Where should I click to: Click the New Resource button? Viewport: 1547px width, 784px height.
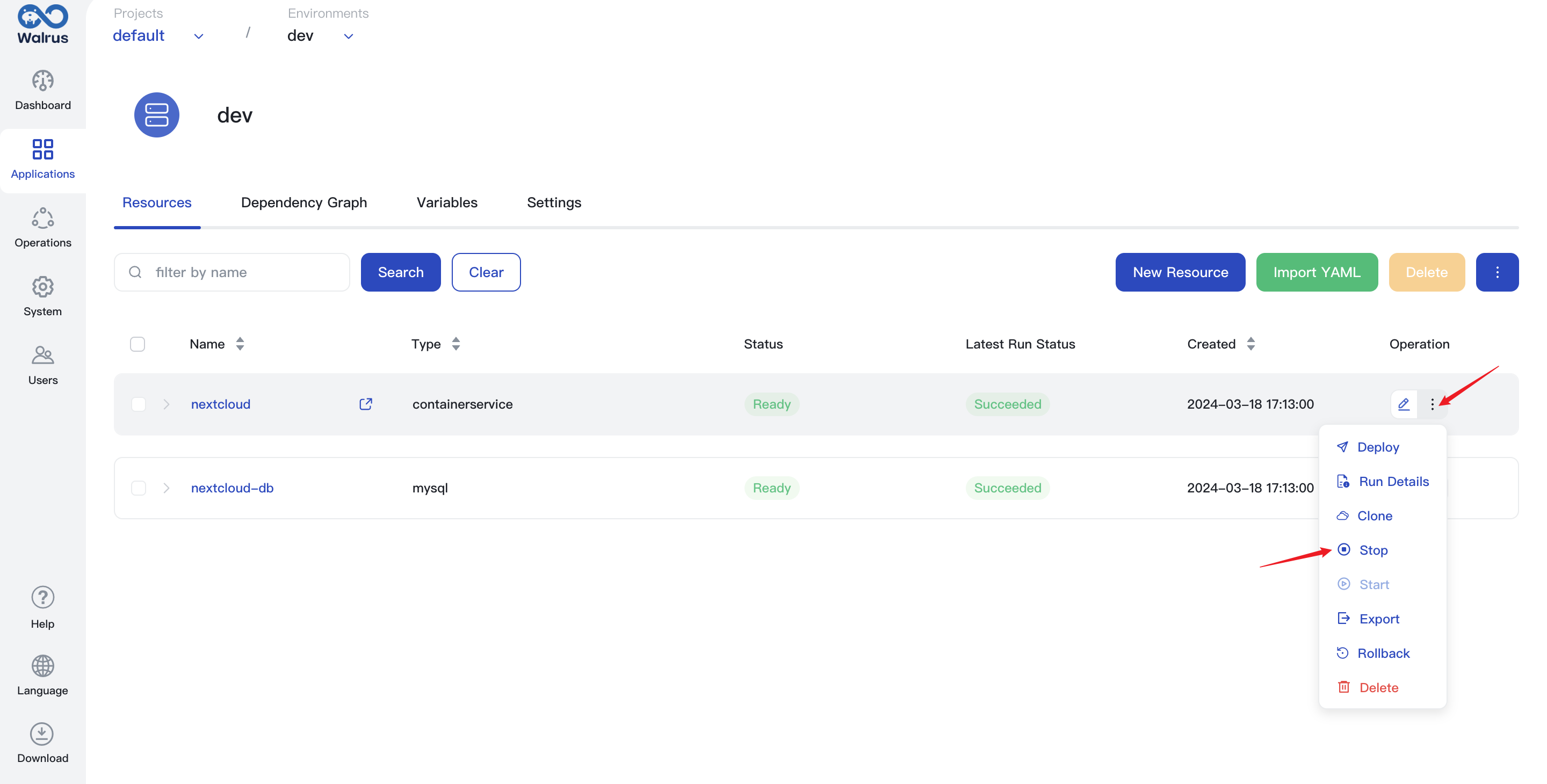click(x=1180, y=272)
